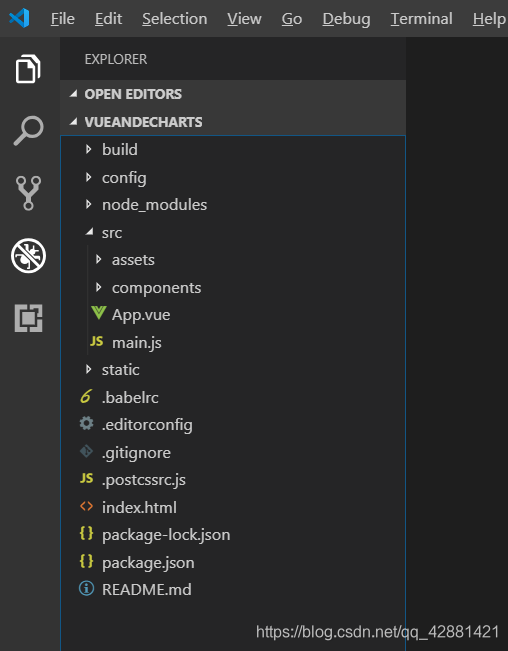Select the src folder name
The image size is (508, 651).
[112, 233]
